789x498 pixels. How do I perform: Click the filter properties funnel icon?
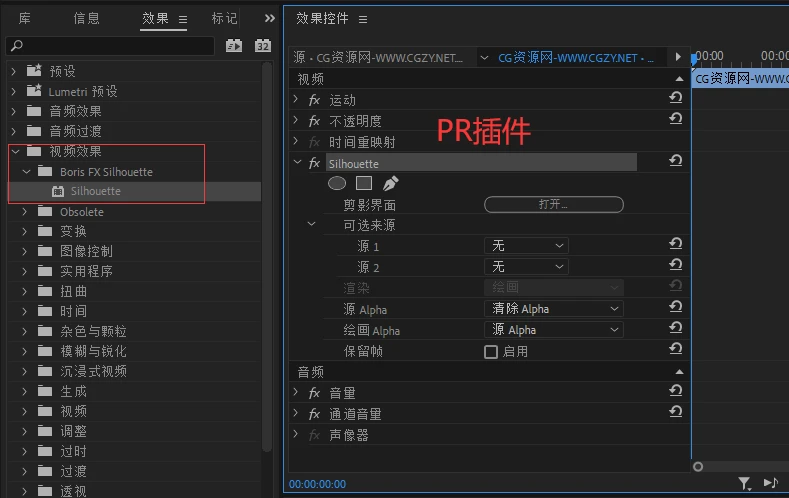745,484
